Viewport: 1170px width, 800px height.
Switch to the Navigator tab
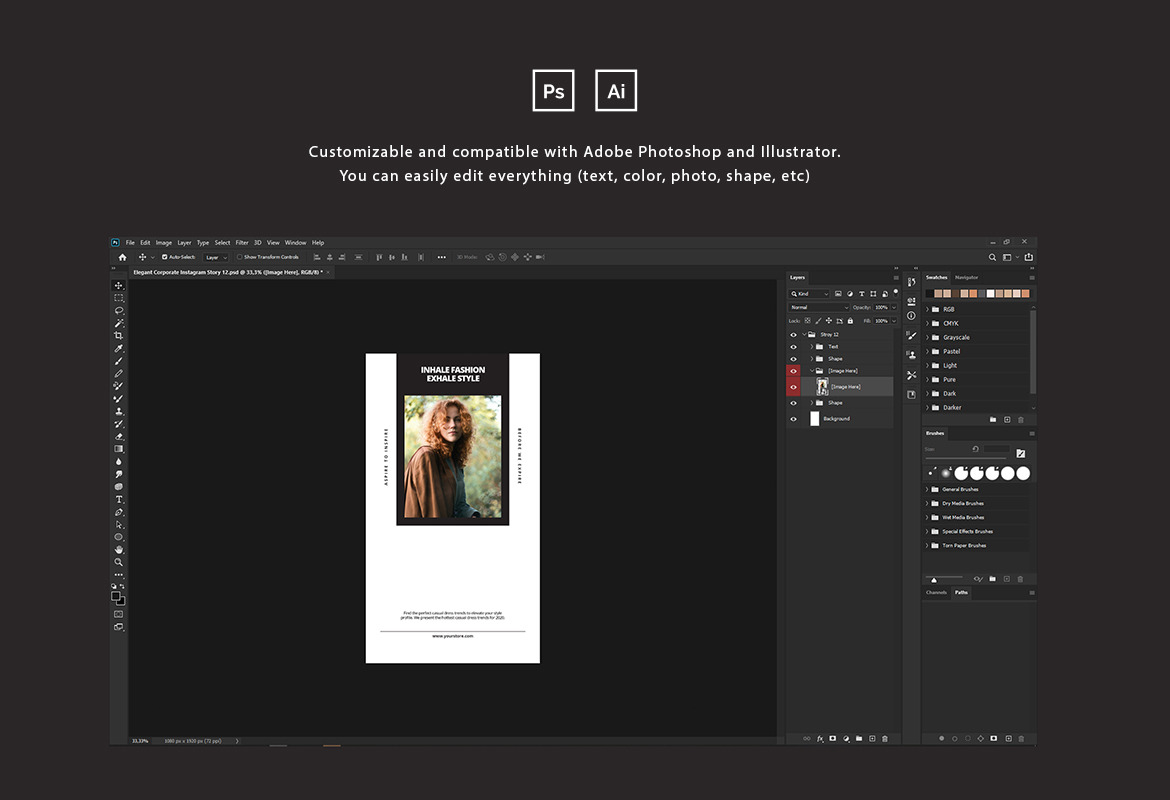coord(966,277)
